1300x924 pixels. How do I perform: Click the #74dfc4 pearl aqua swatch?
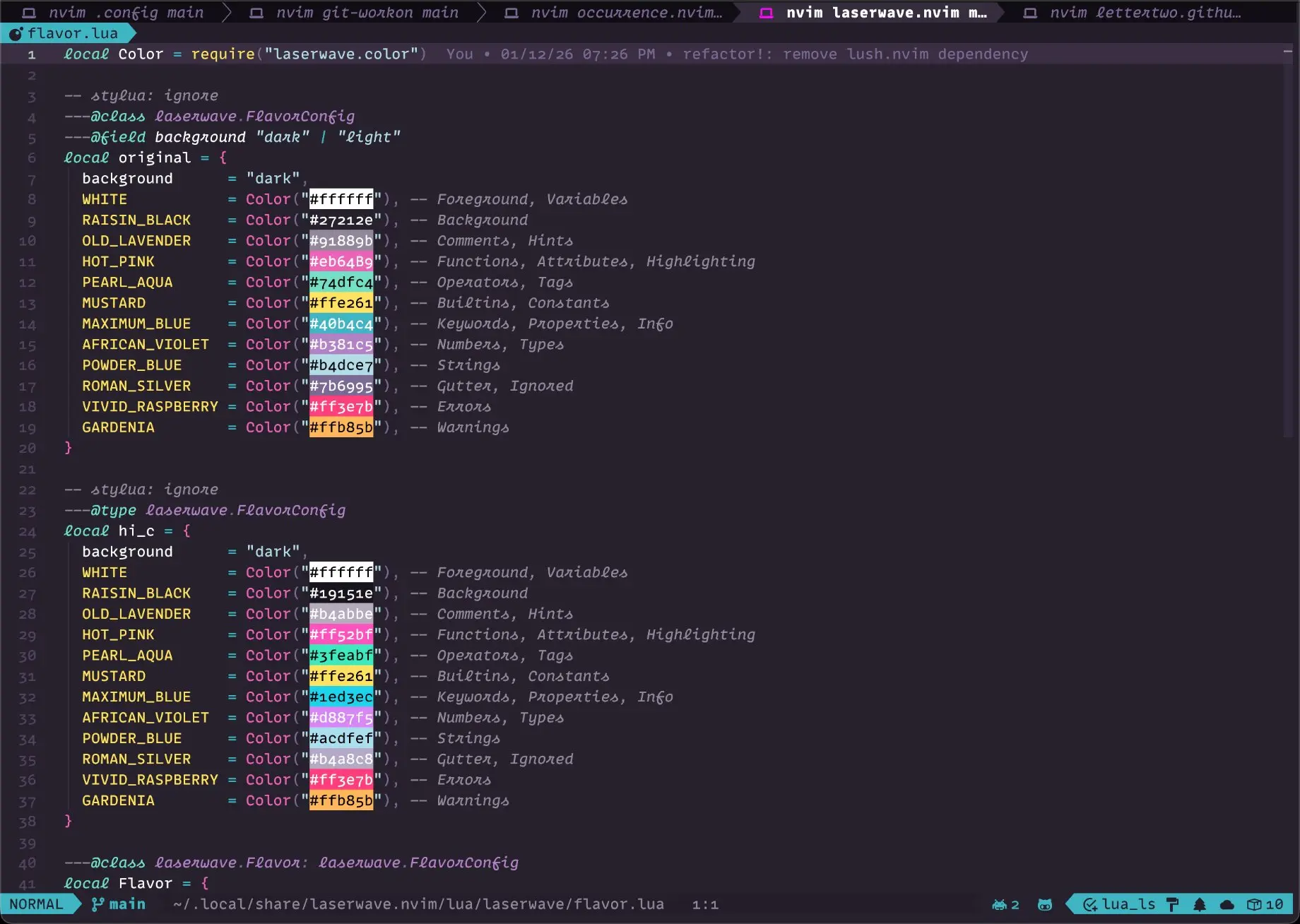pos(341,282)
